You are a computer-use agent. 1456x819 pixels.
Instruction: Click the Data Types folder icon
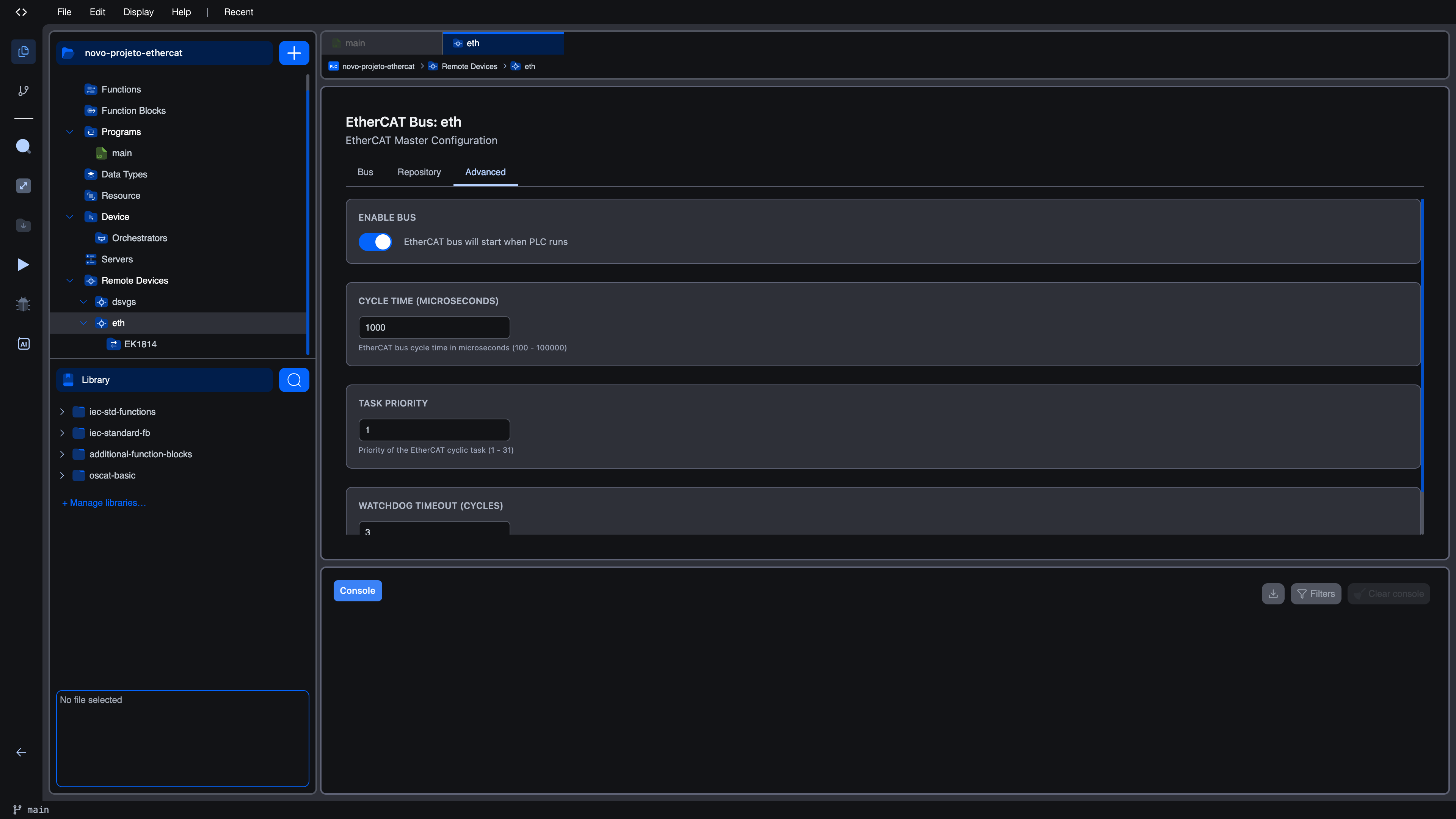coord(91,174)
